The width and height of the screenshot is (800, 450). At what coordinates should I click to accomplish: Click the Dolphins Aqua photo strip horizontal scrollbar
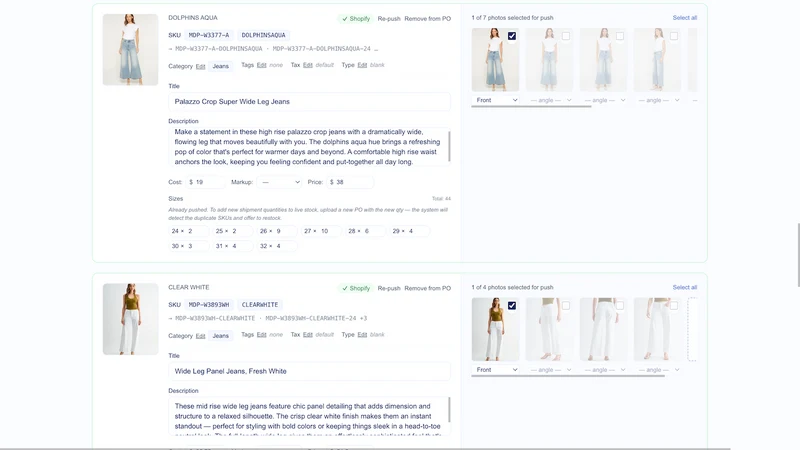[x=531, y=106]
